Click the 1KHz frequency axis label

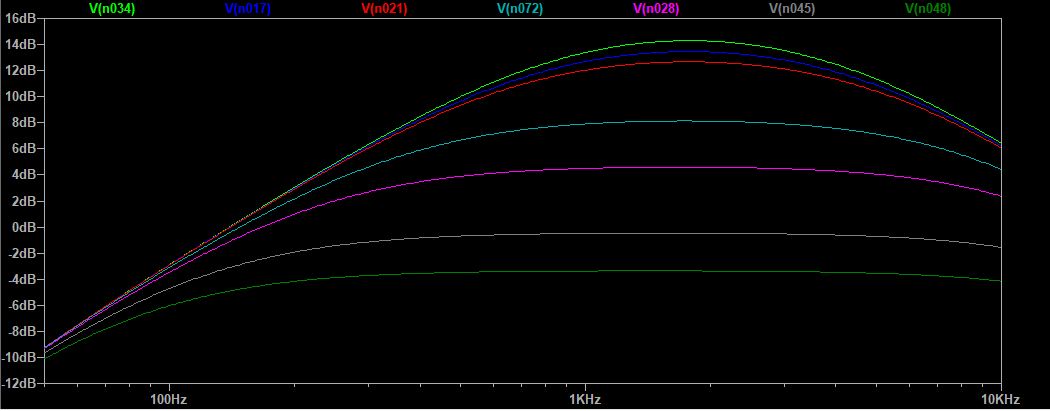[x=585, y=400]
